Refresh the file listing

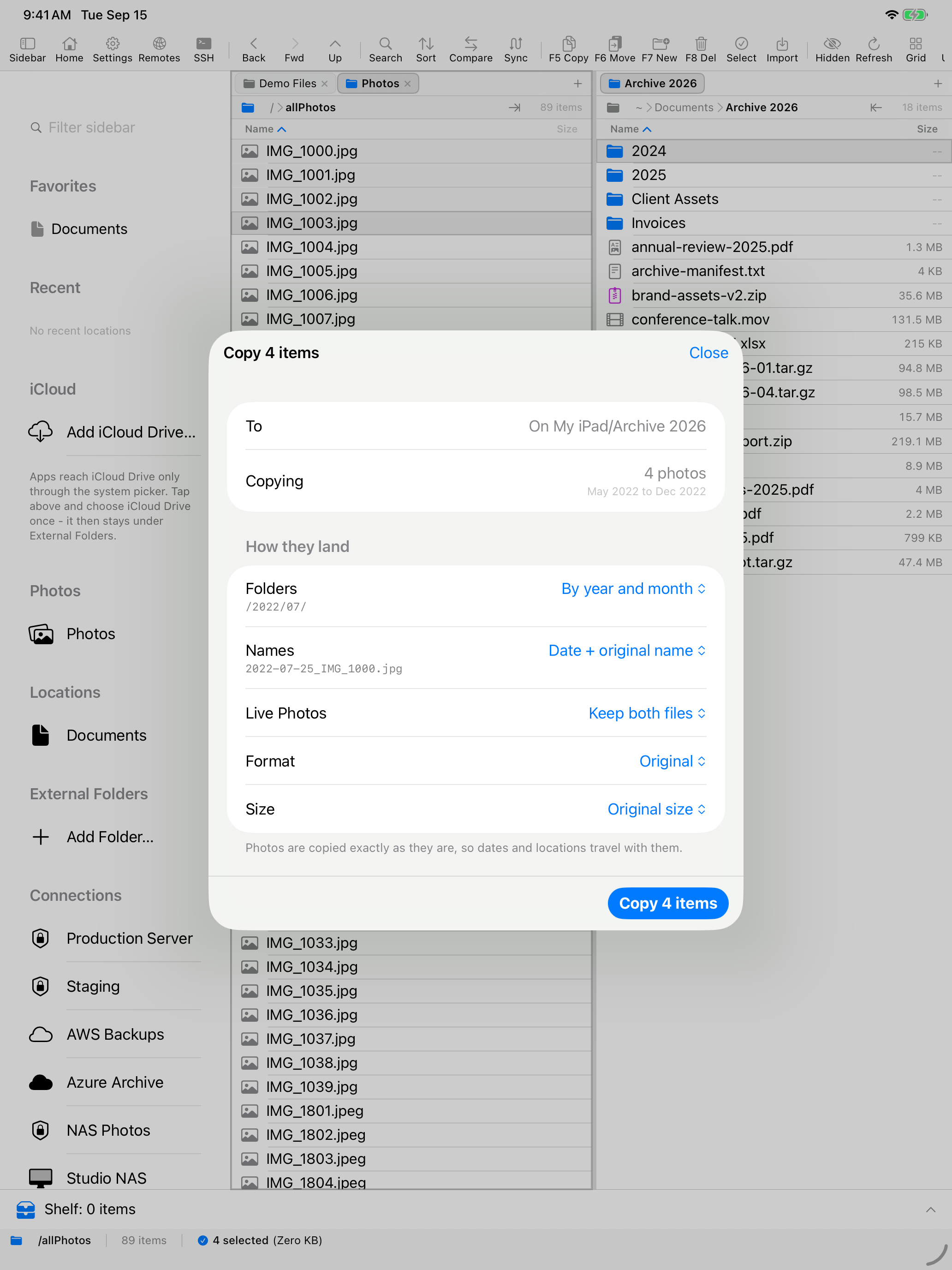click(x=874, y=49)
